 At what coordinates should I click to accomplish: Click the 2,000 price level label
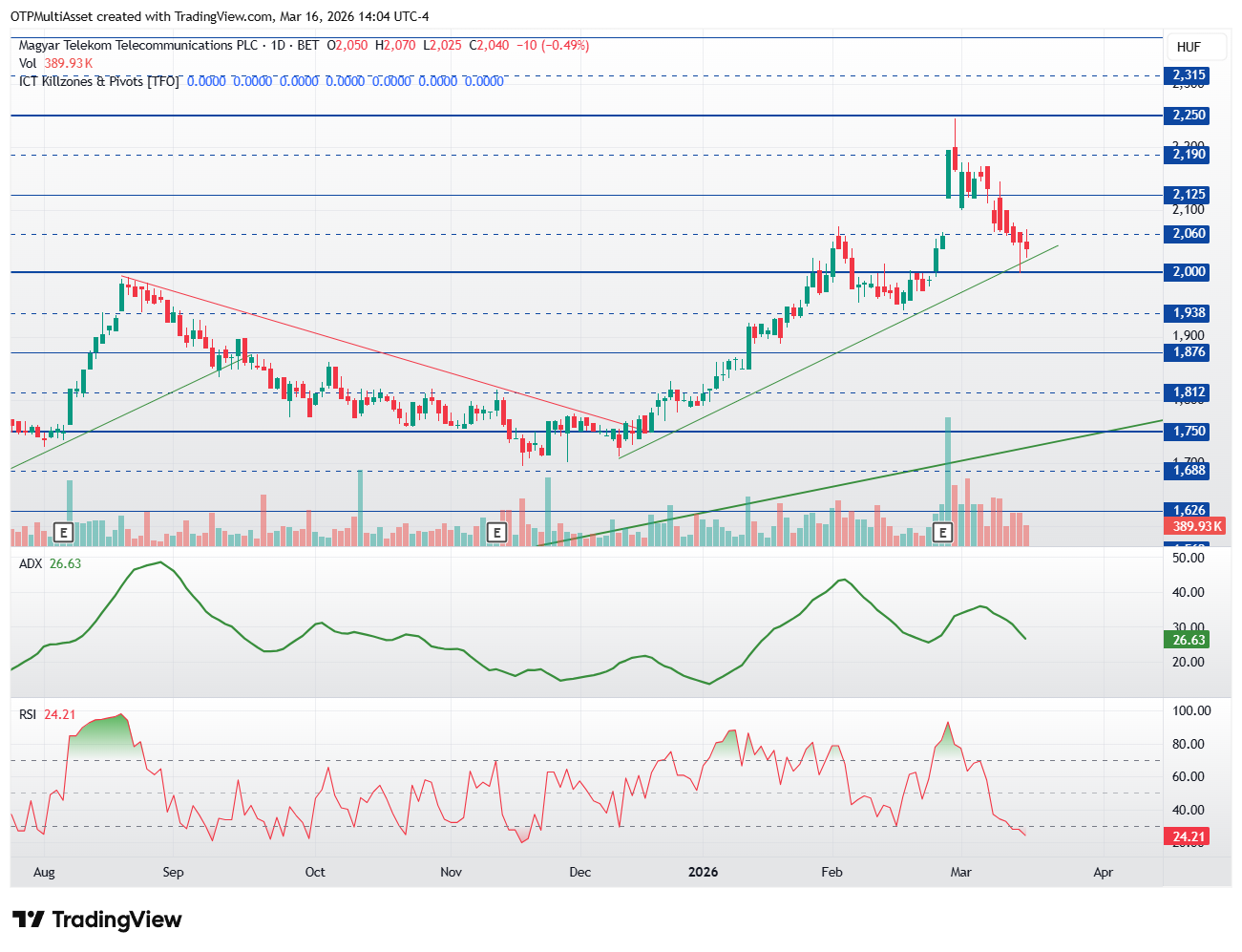tap(1189, 272)
